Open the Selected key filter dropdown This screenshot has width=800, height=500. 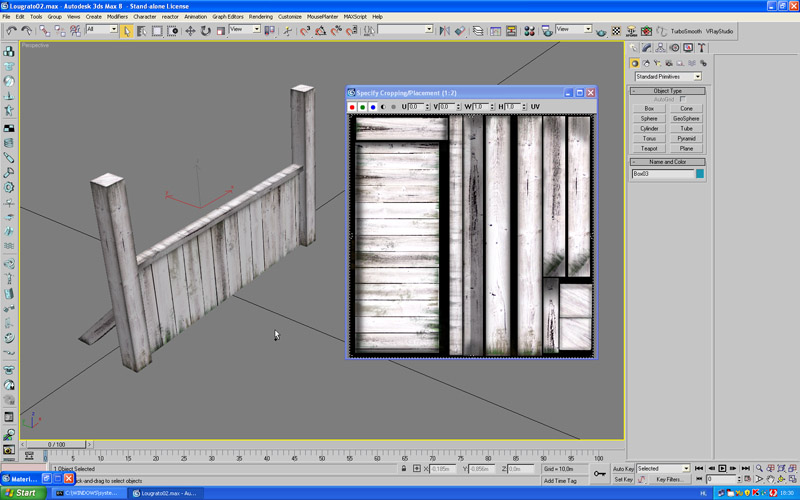[x=685, y=468]
